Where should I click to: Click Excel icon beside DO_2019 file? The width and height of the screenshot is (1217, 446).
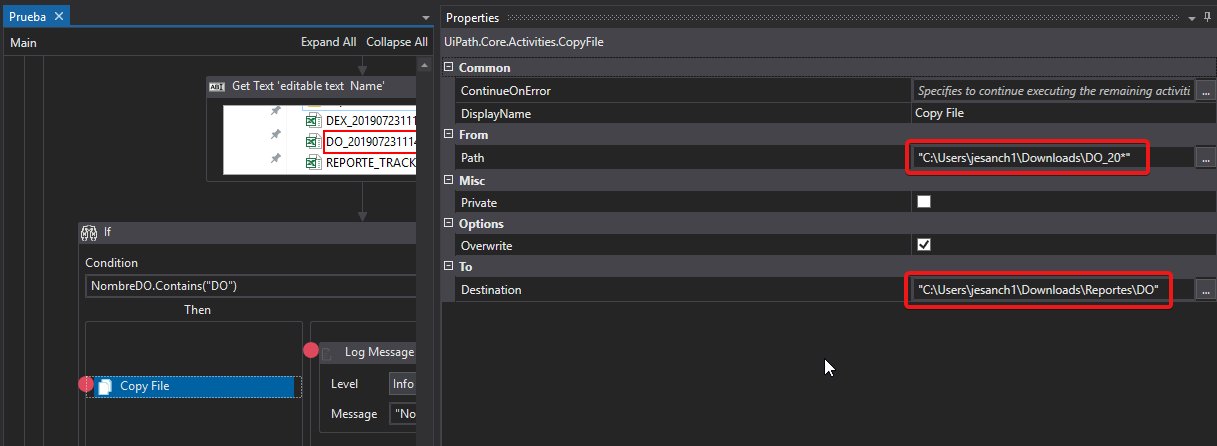click(312, 141)
